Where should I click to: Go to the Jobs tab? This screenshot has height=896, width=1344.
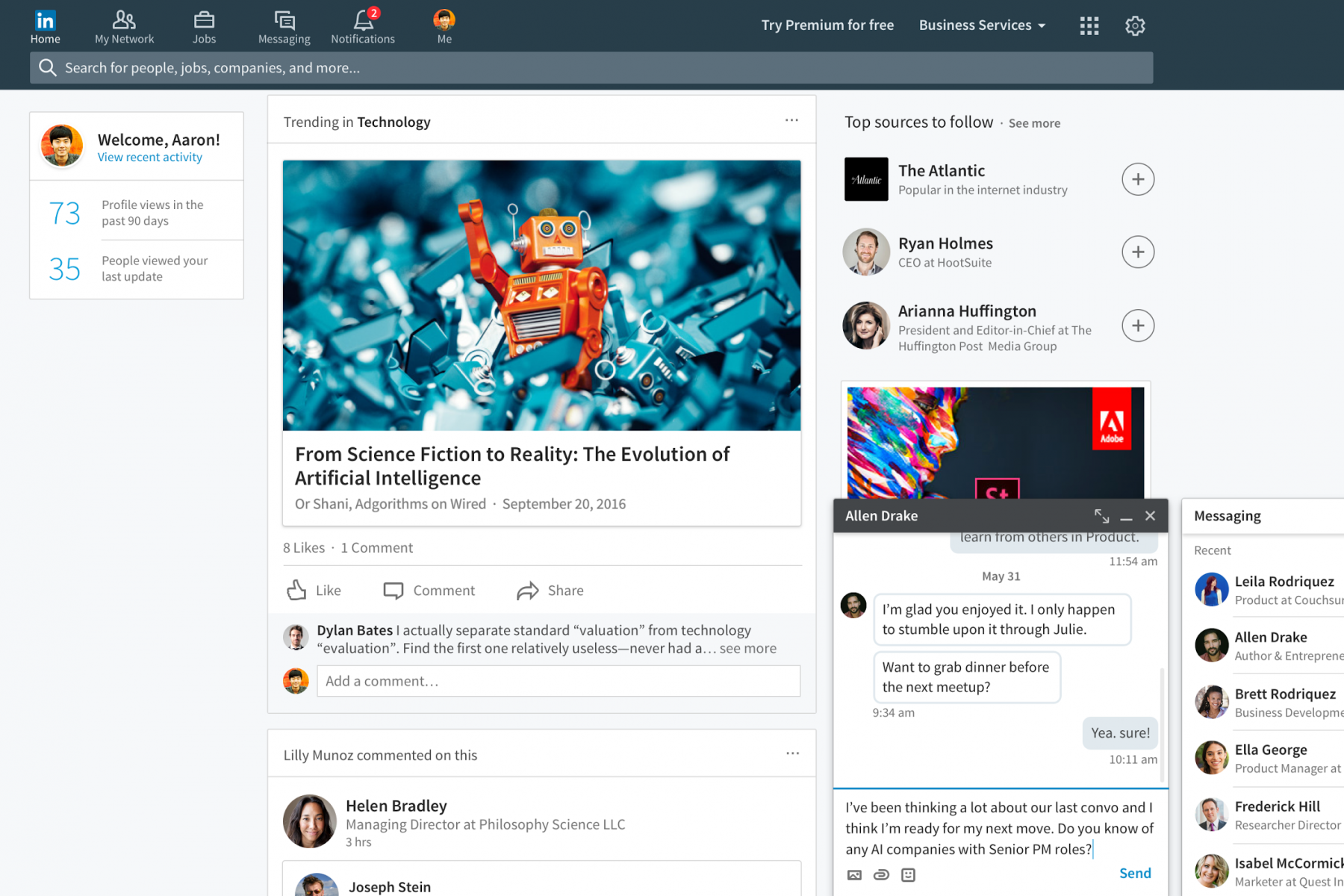pos(204,27)
